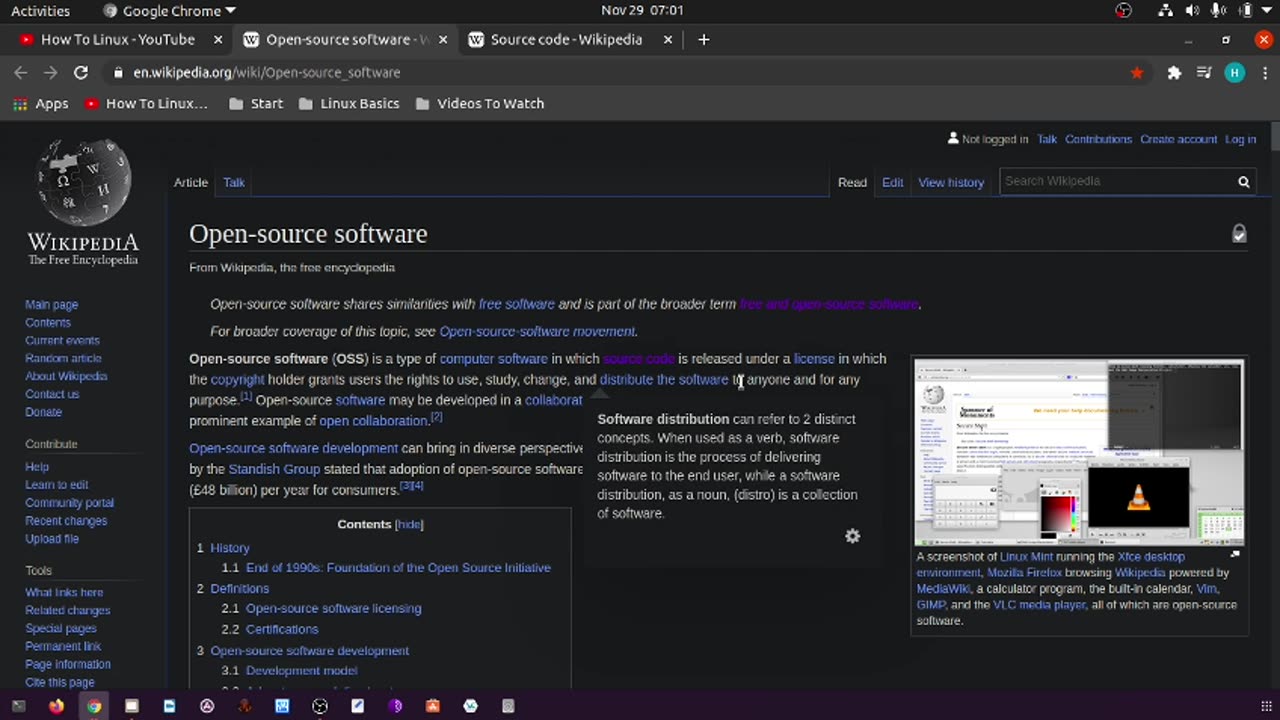This screenshot has height=720, width=1280.
Task: Open the computer software link
Action: (x=493, y=358)
